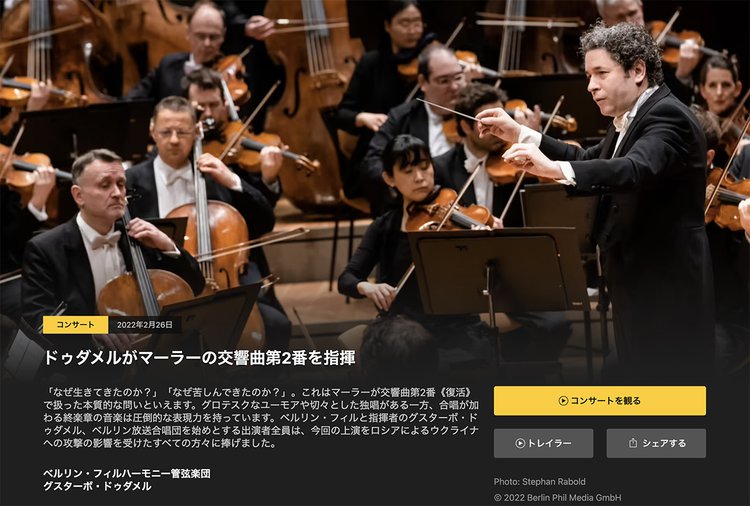750x506 pixels.
Task: Open the トレイラー preview button
Action: (x=543, y=443)
